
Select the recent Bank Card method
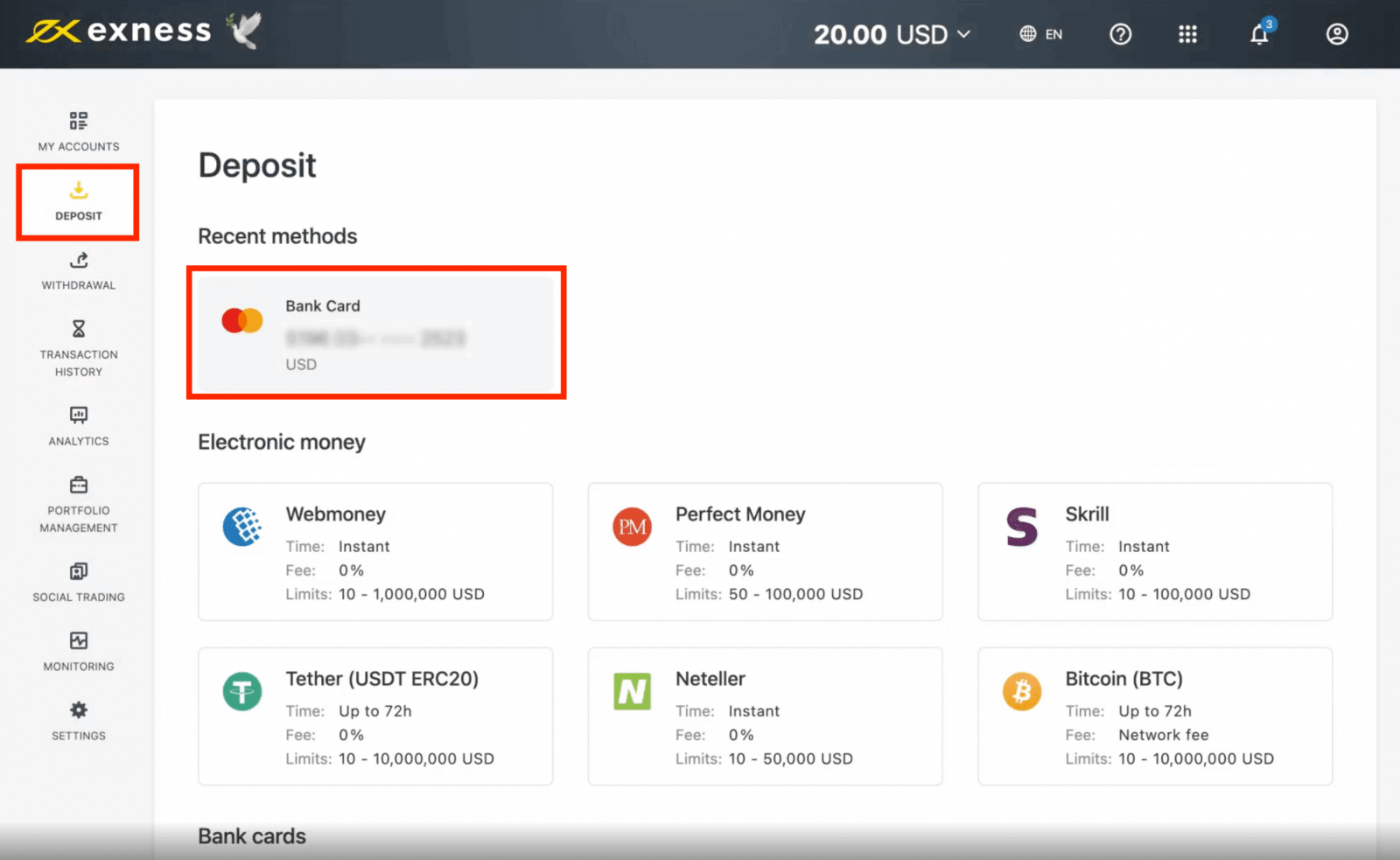pyautogui.click(x=376, y=333)
